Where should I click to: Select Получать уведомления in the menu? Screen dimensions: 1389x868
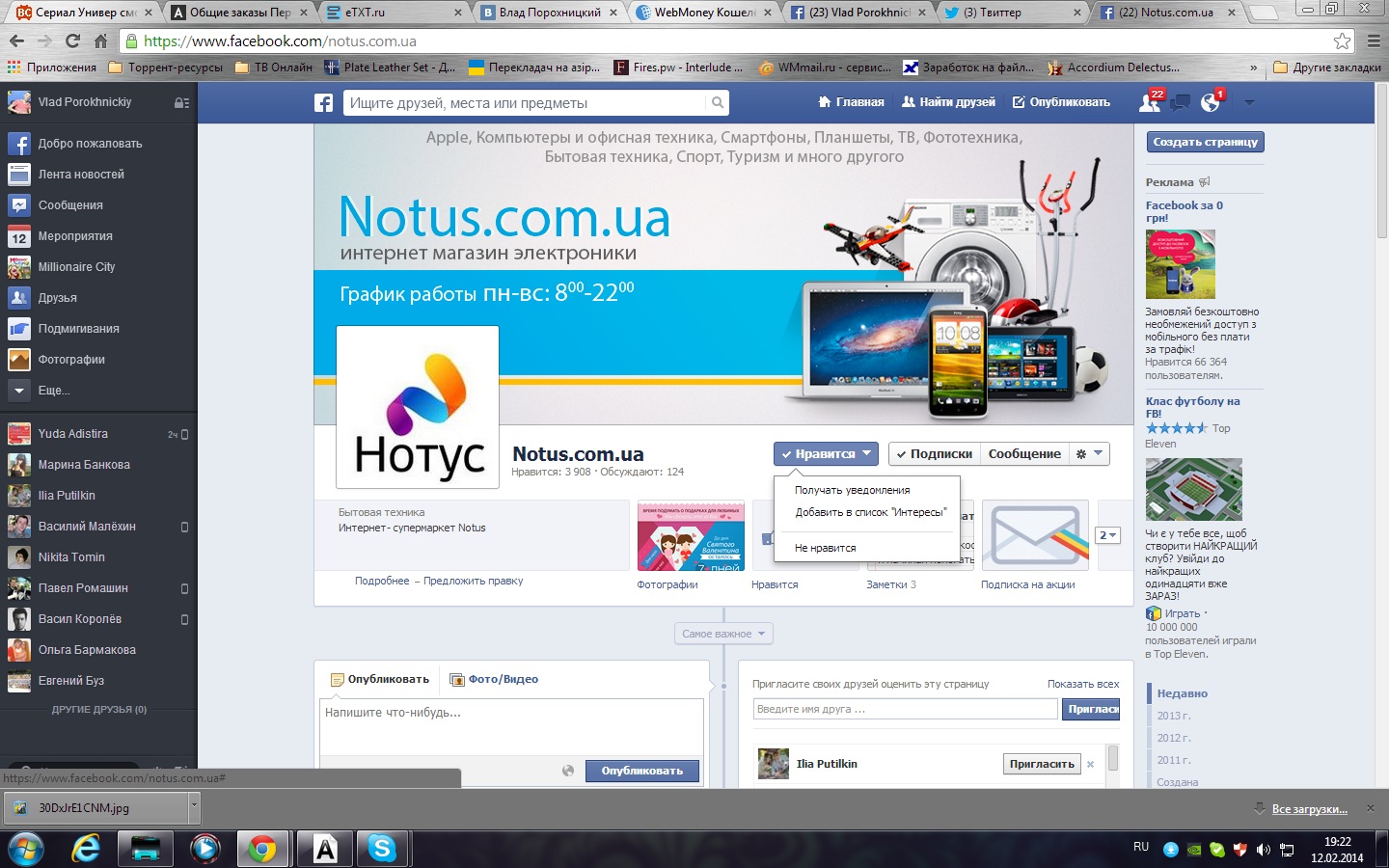853,490
